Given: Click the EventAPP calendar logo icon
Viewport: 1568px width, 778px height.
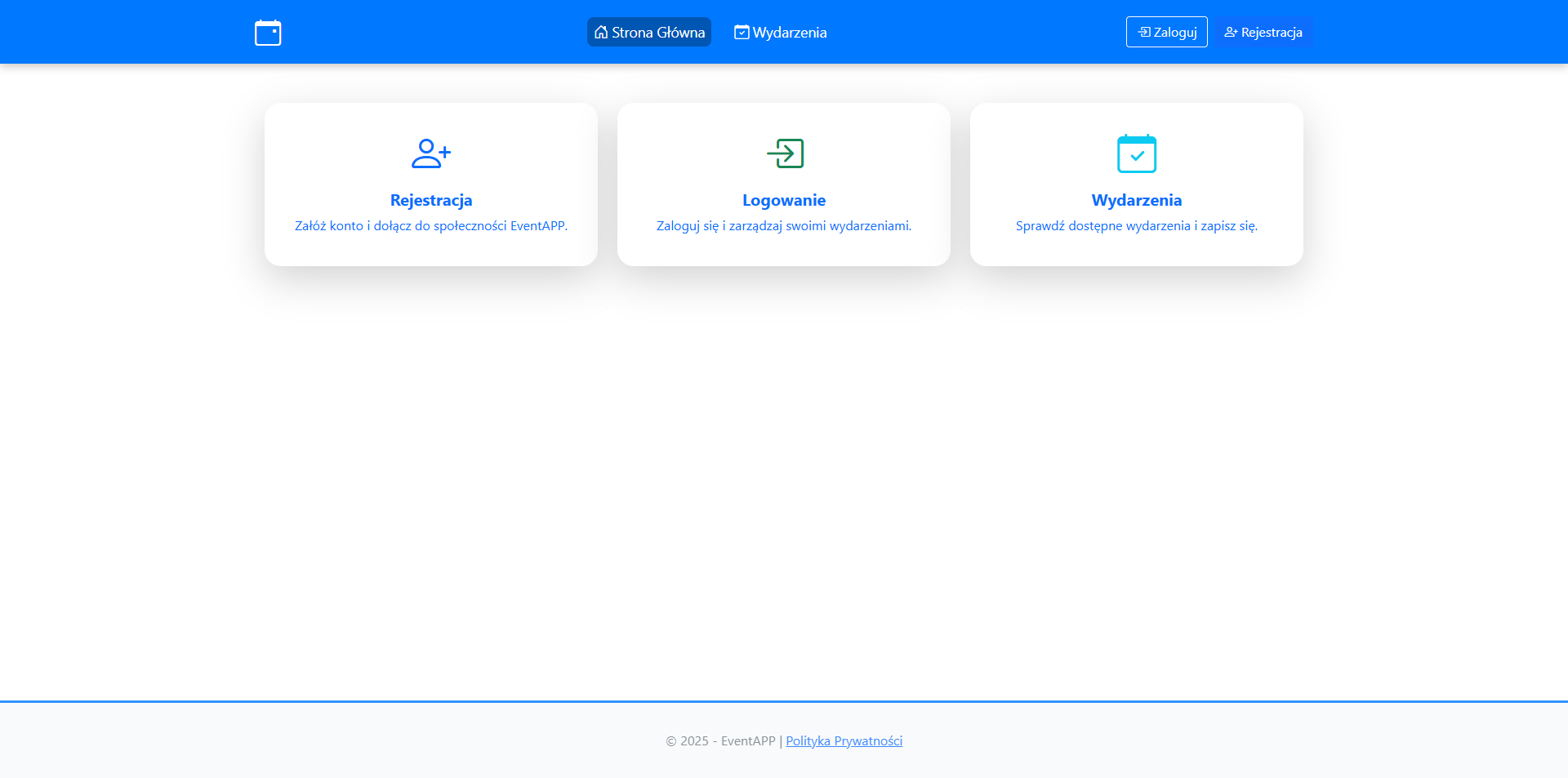Looking at the screenshot, I should [268, 33].
